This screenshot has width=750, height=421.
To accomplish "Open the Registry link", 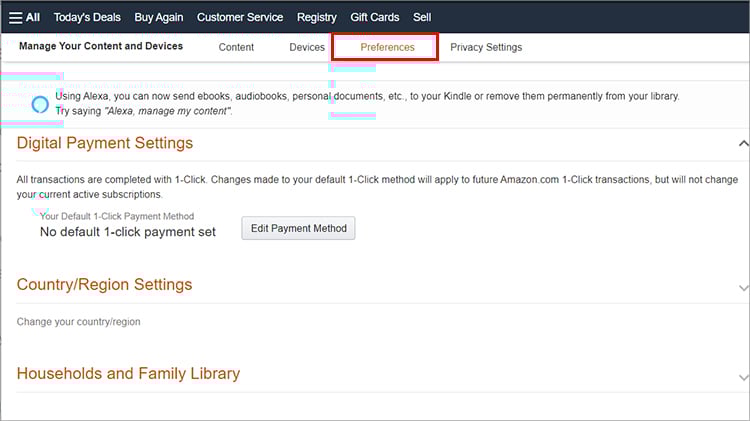I will pyautogui.click(x=317, y=17).
